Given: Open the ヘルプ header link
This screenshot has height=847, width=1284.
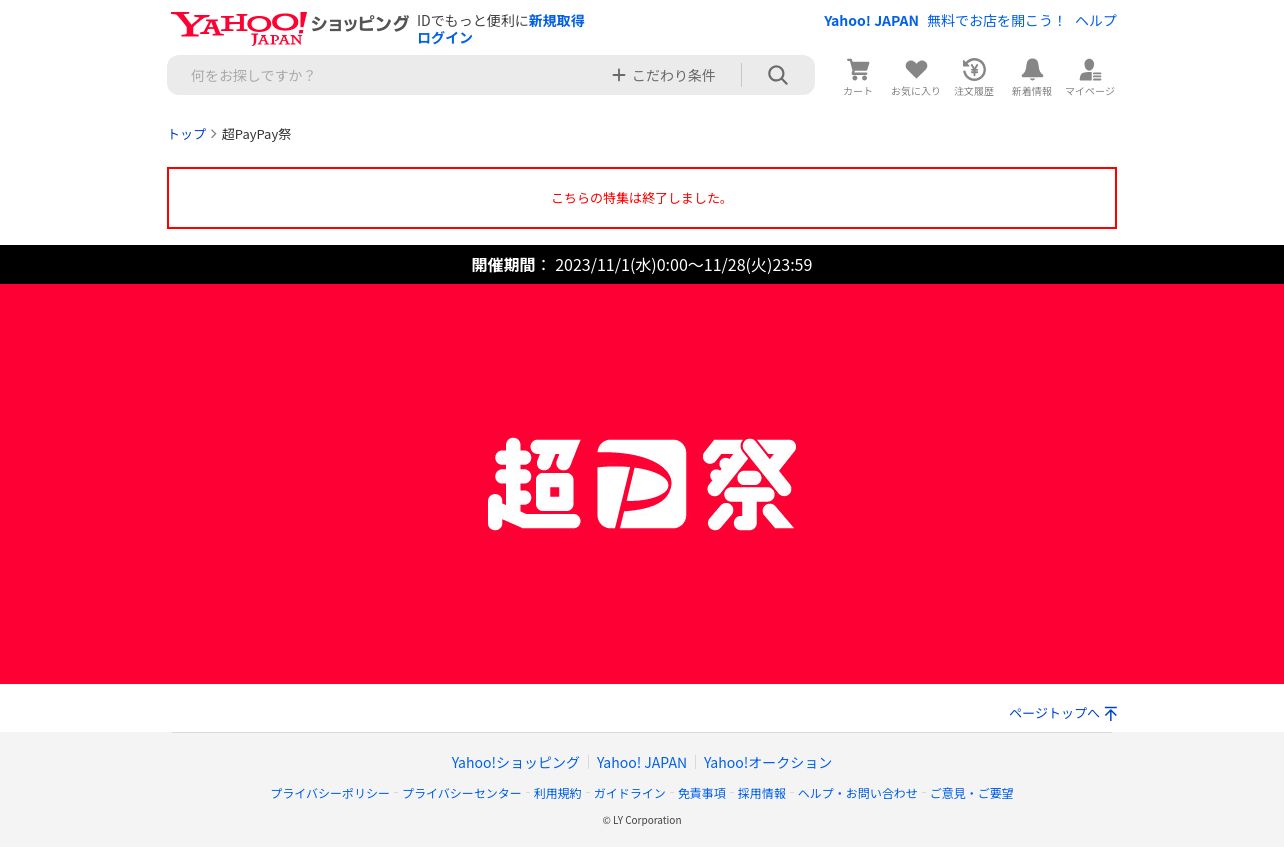Looking at the screenshot, I should click(1096, 21).
